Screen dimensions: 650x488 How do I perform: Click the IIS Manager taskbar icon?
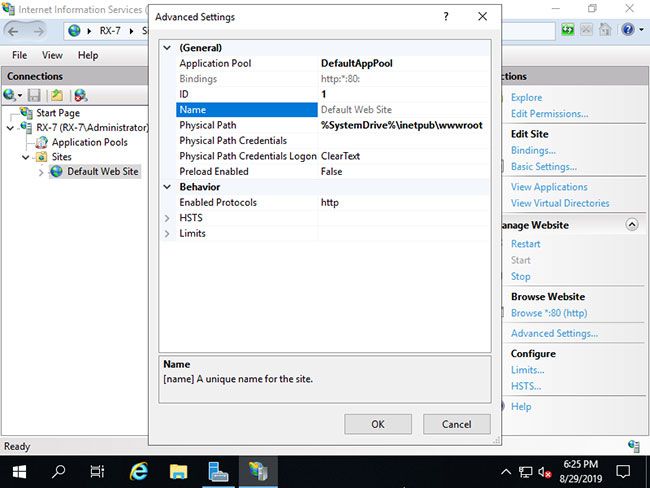(258, 471)
